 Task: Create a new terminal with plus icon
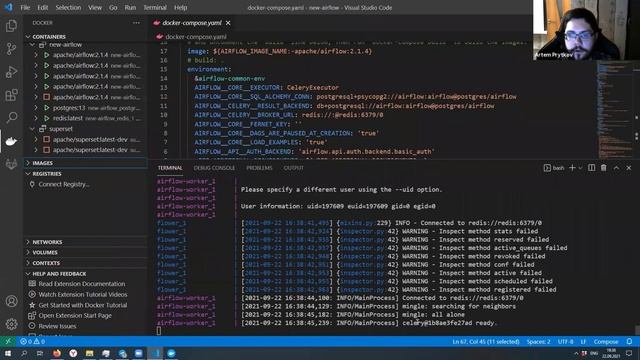pos(572,168)
